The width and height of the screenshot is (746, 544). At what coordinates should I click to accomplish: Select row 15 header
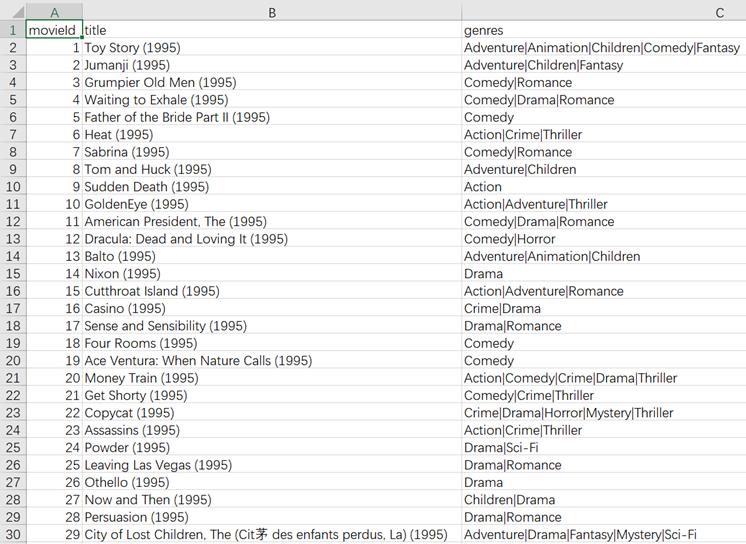click(13, 274)
